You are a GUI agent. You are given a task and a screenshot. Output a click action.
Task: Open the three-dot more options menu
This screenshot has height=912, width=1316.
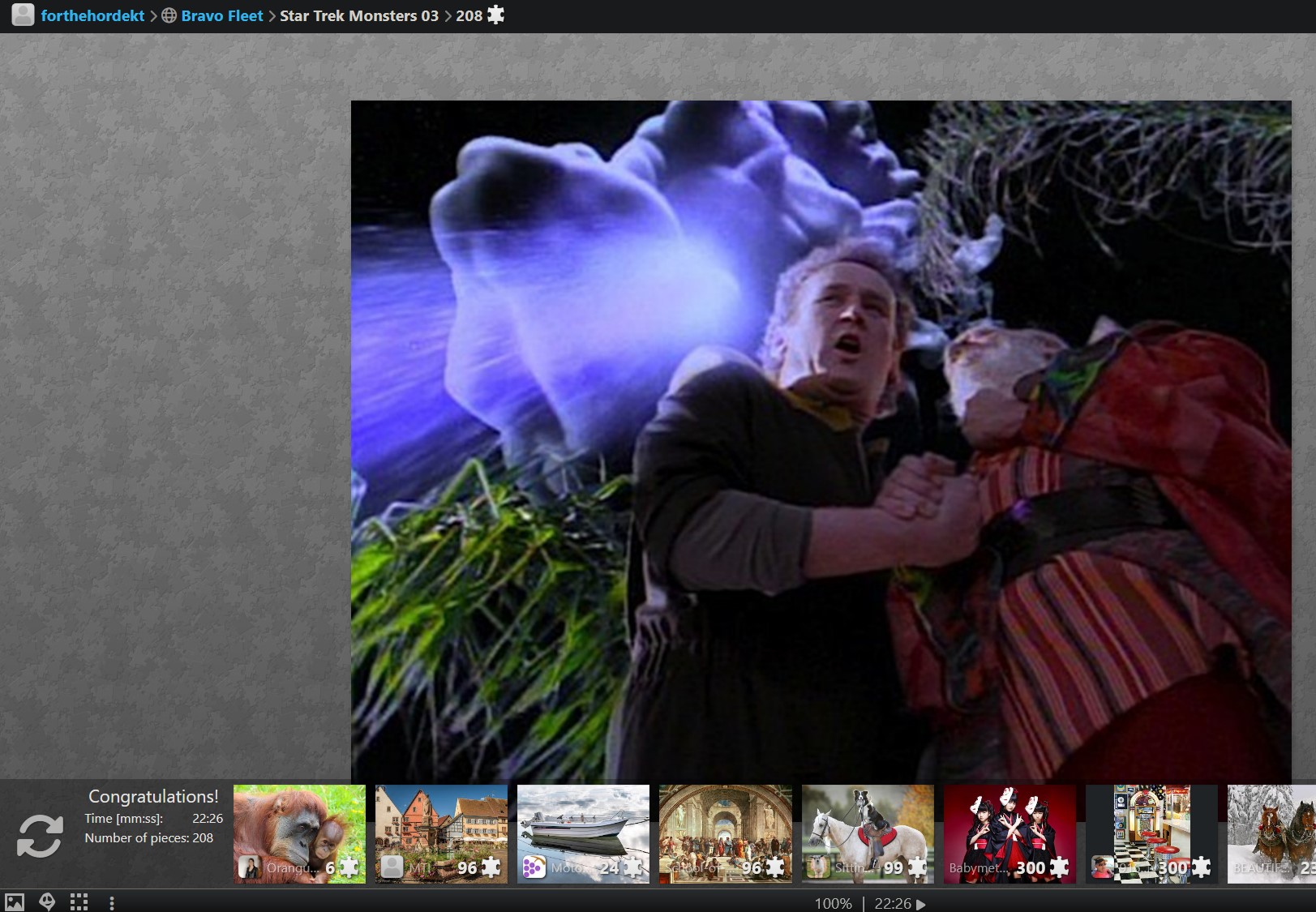pyautogui.click(x=111, y=901)
